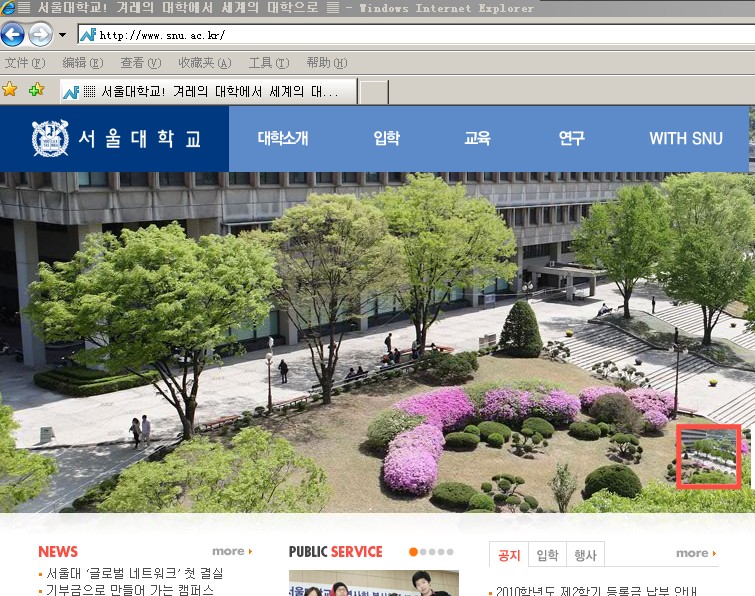Open news item 서울대 '글로벌 네트워크' 첫 결실
Image resolution: width=755 pixels, height=596 pixels.
(134, 573)
